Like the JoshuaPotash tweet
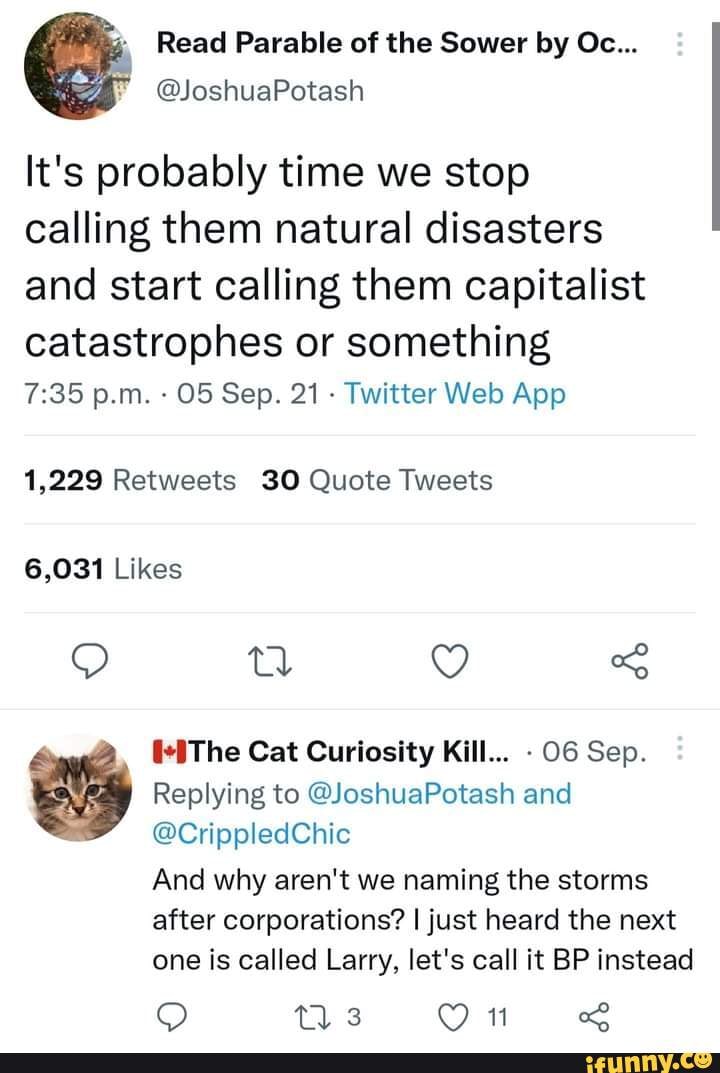Image resolution: width=720 pixels, height=1073 pixels. (450, 661)
